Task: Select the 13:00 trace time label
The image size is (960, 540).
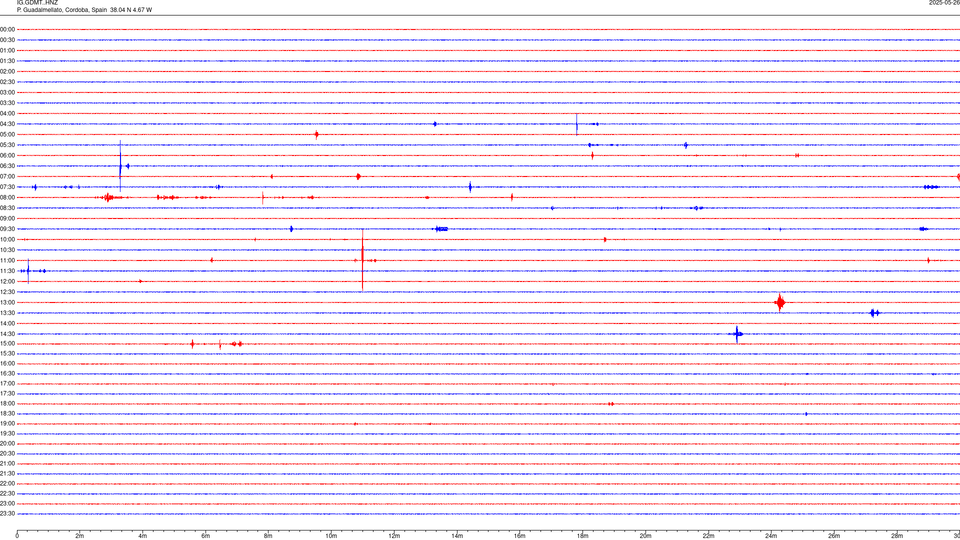Action: [x=7, y=302]
